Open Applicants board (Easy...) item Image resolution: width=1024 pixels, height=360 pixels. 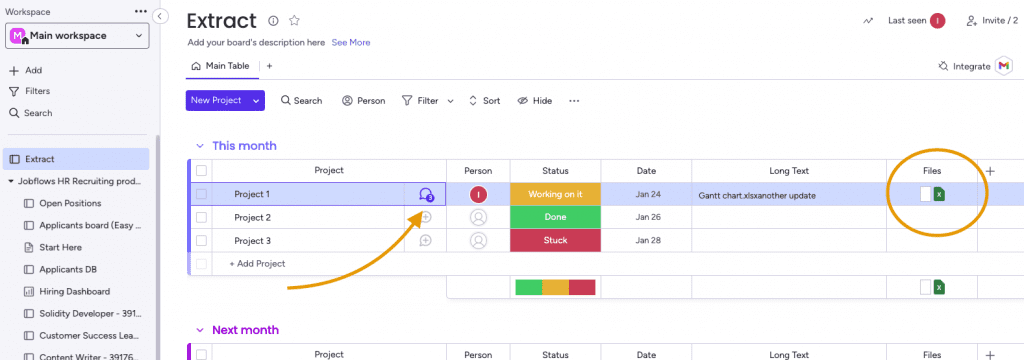[x=83, y=225]
